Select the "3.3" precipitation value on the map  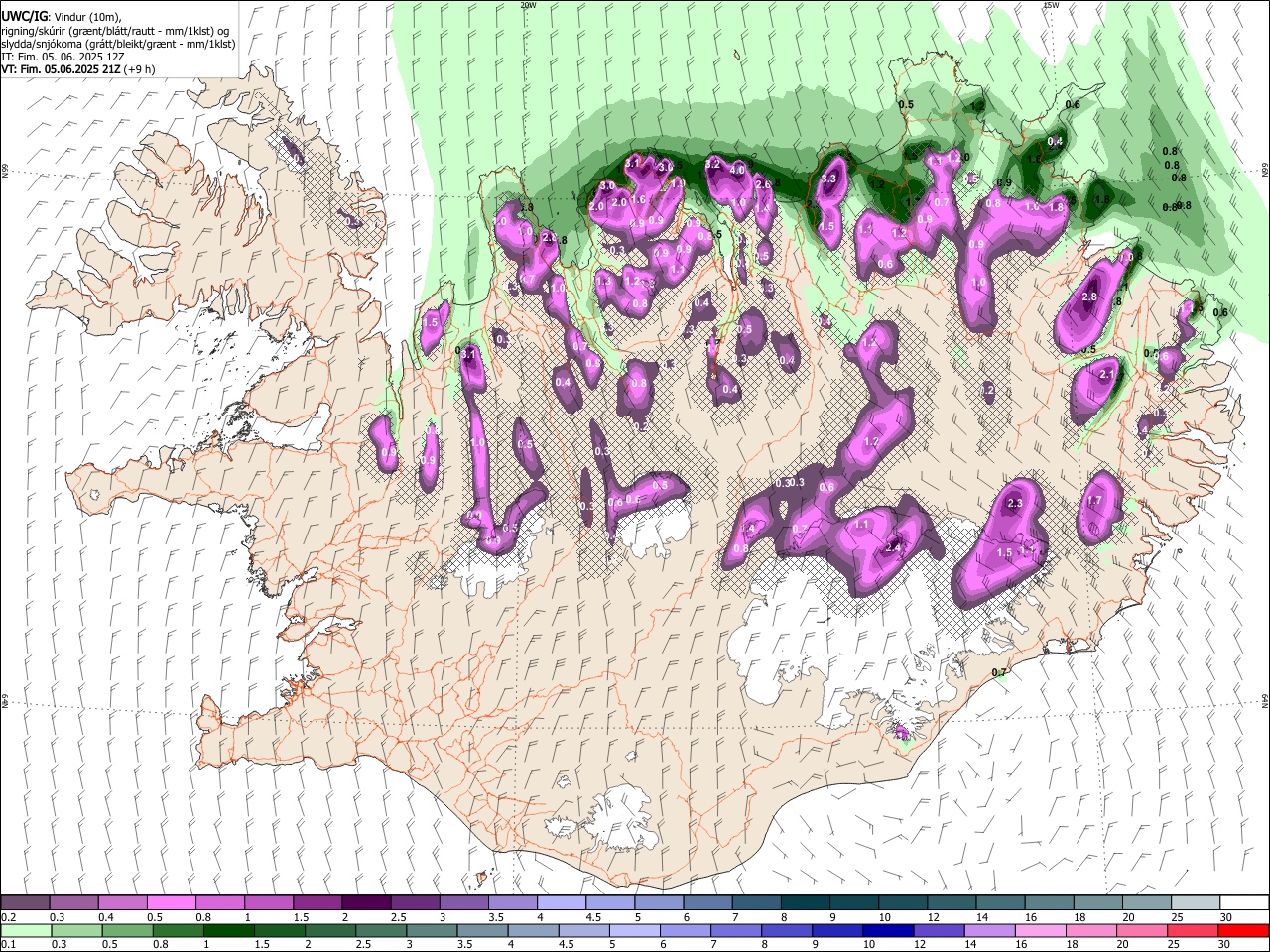828,179
